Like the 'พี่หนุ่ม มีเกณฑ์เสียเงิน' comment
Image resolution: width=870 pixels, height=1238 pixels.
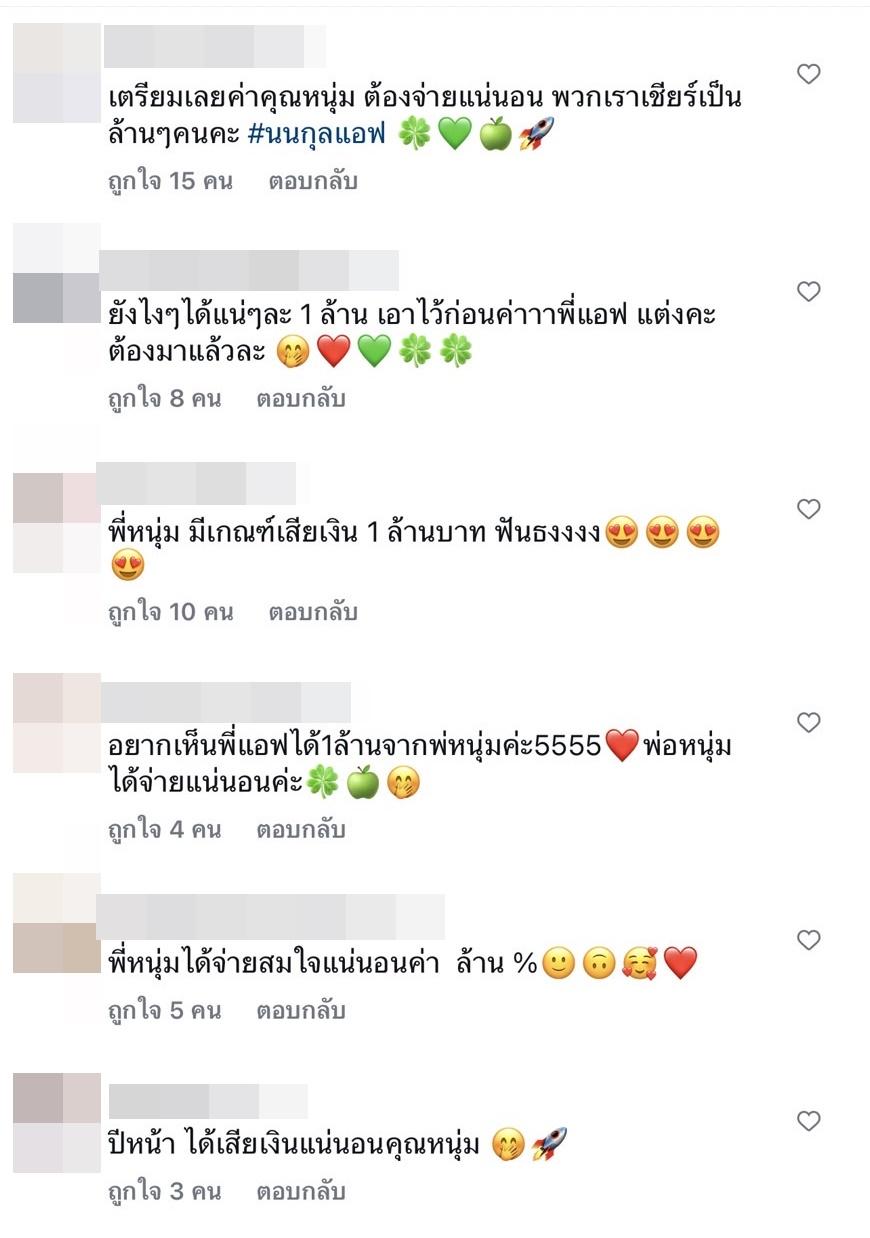809,510
